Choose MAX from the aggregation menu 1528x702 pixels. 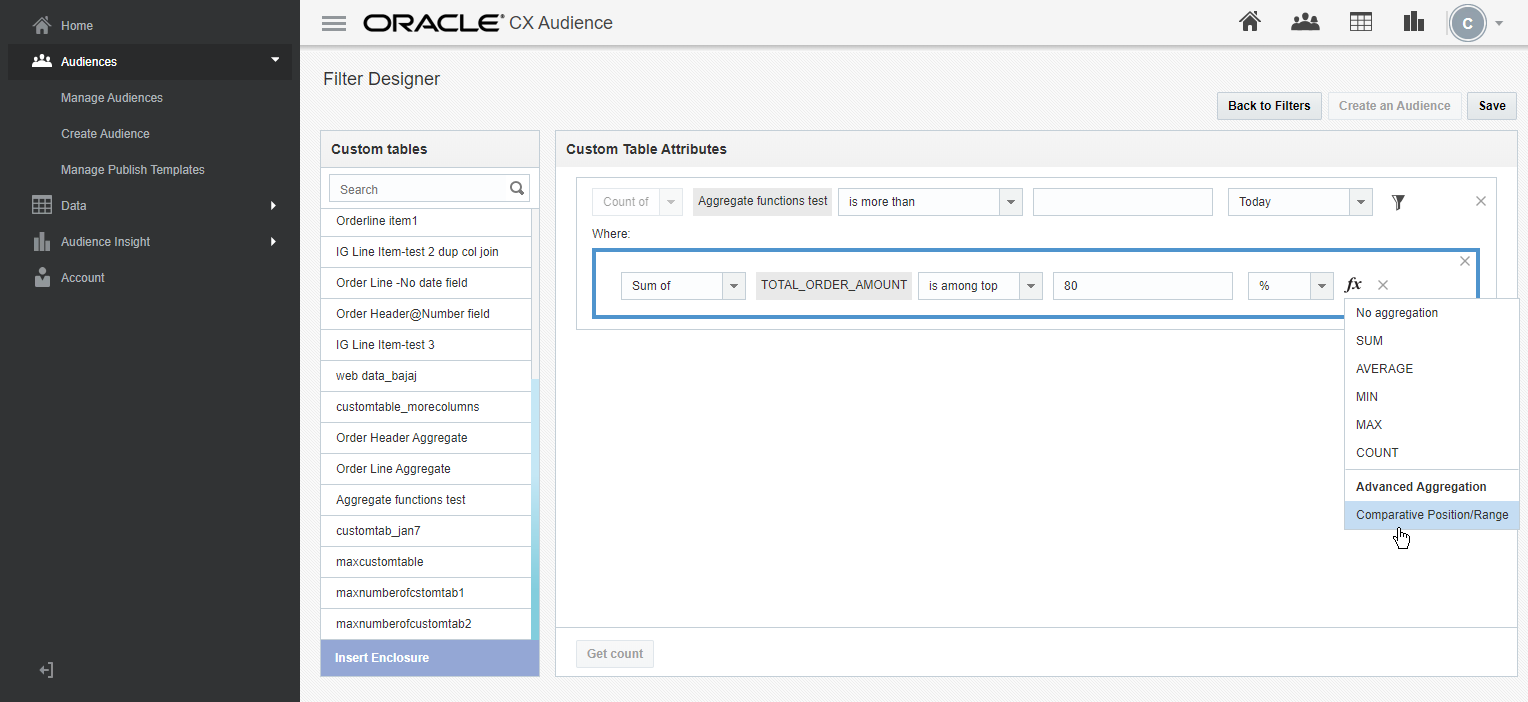[x=1368, y=424]
